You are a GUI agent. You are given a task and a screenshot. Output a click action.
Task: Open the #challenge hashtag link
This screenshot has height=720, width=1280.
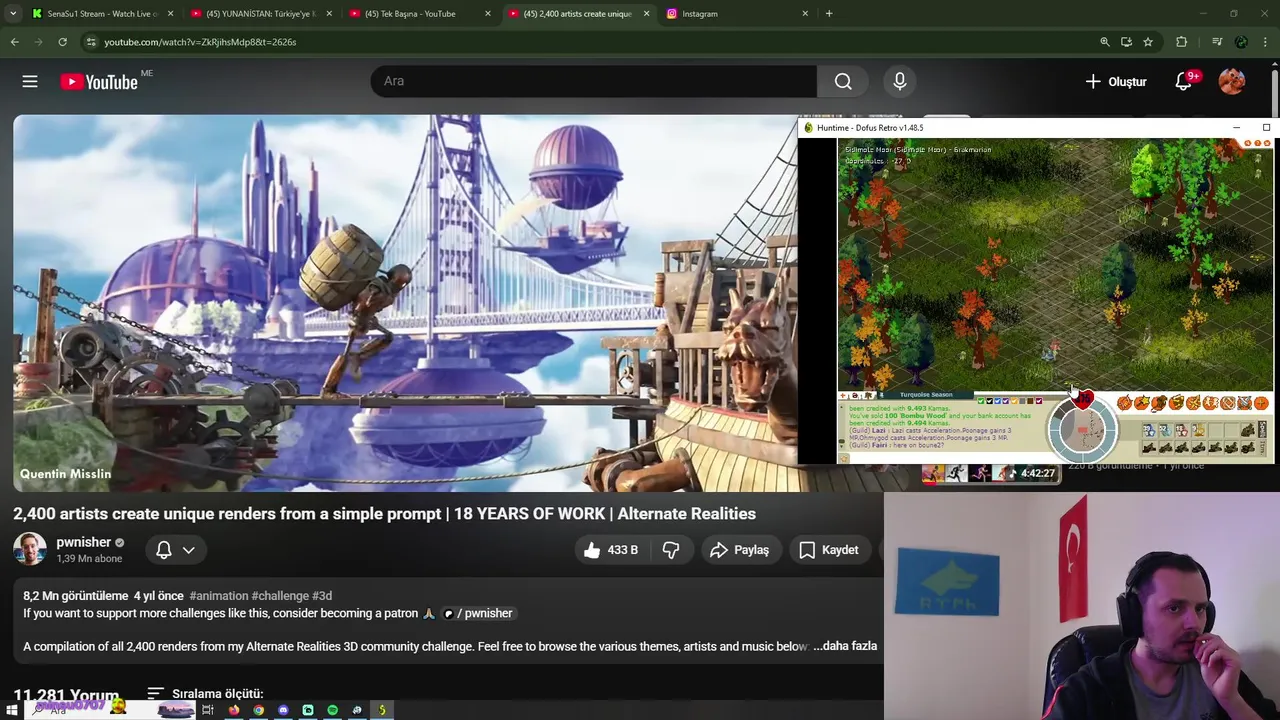pos(280,596)
